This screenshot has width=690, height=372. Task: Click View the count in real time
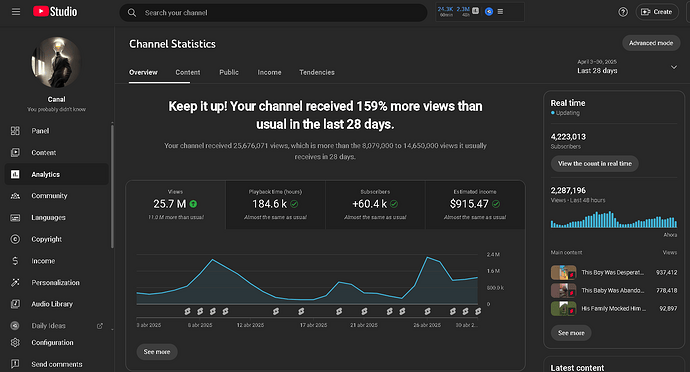click(595, 163)
